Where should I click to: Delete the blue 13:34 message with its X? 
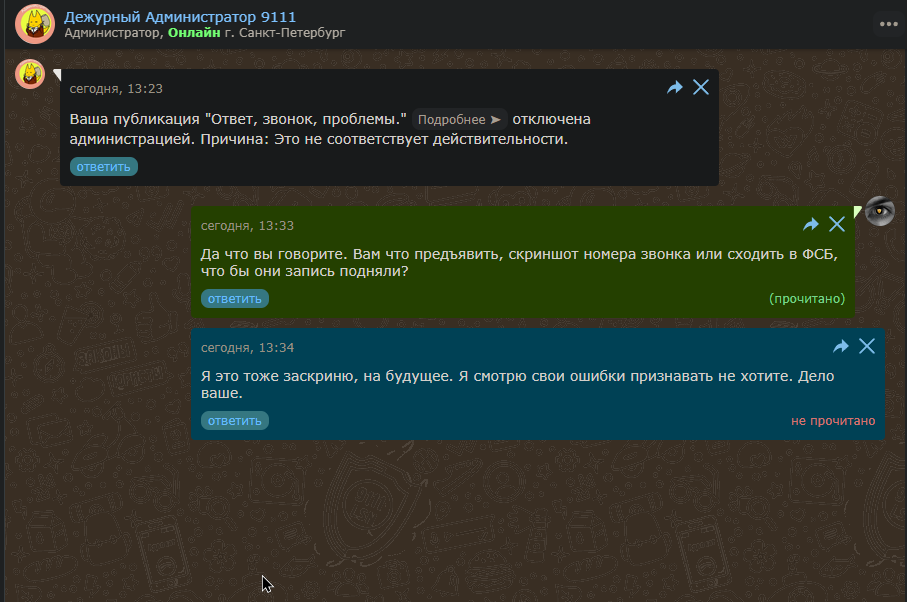pos(867,347)
